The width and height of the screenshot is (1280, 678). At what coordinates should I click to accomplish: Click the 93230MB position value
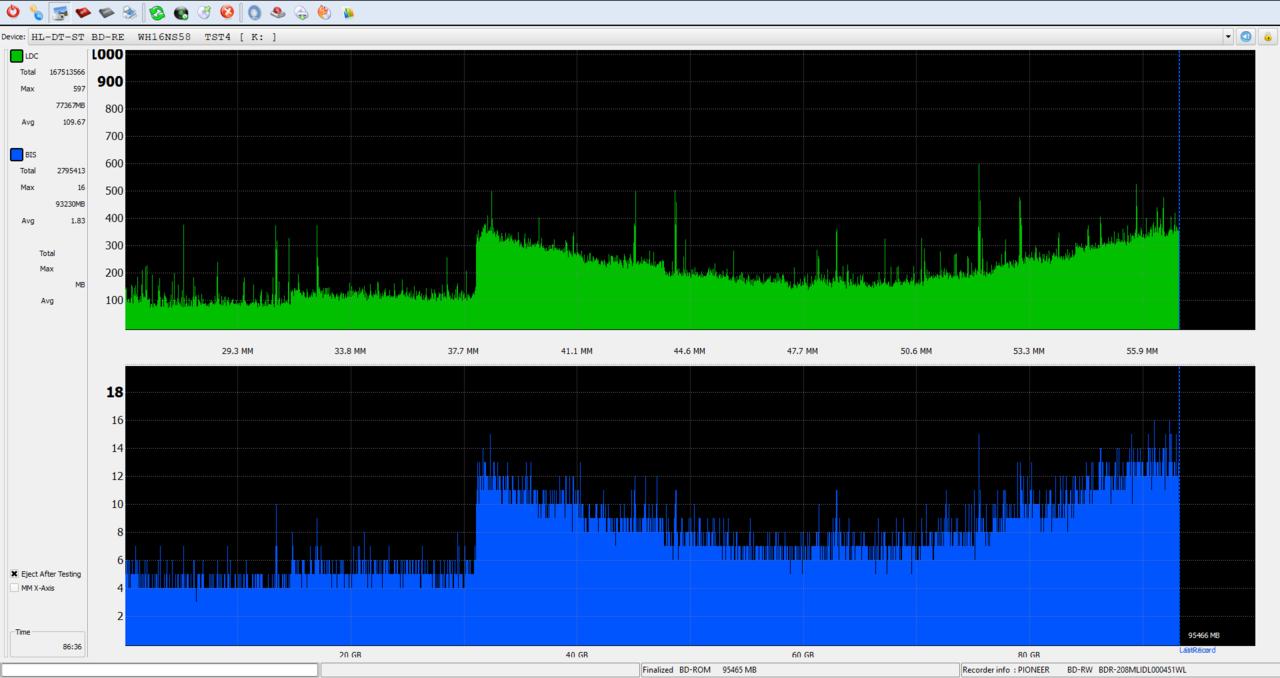[70, 204]
